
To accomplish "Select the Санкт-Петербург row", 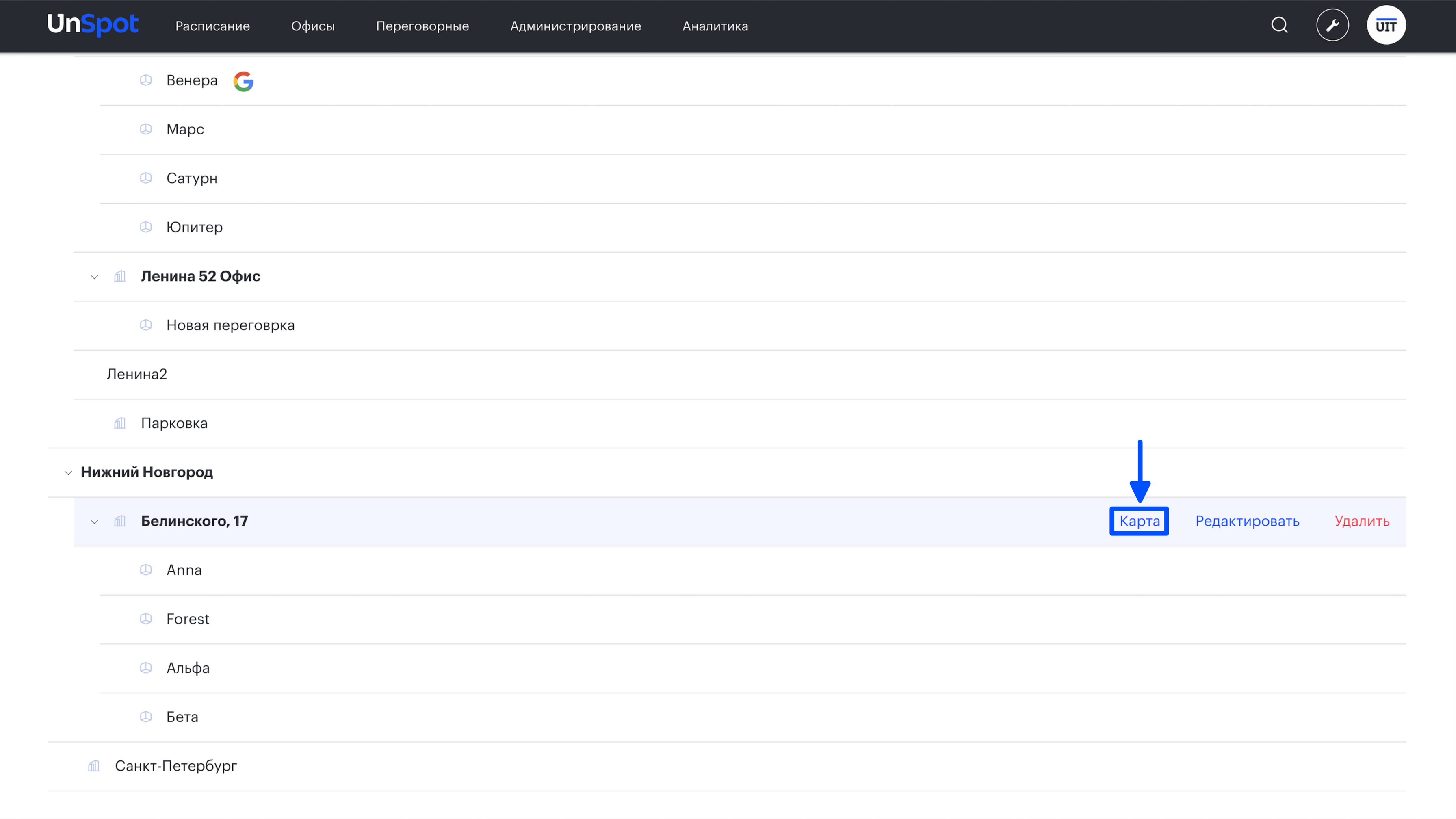I will (727, 767).
